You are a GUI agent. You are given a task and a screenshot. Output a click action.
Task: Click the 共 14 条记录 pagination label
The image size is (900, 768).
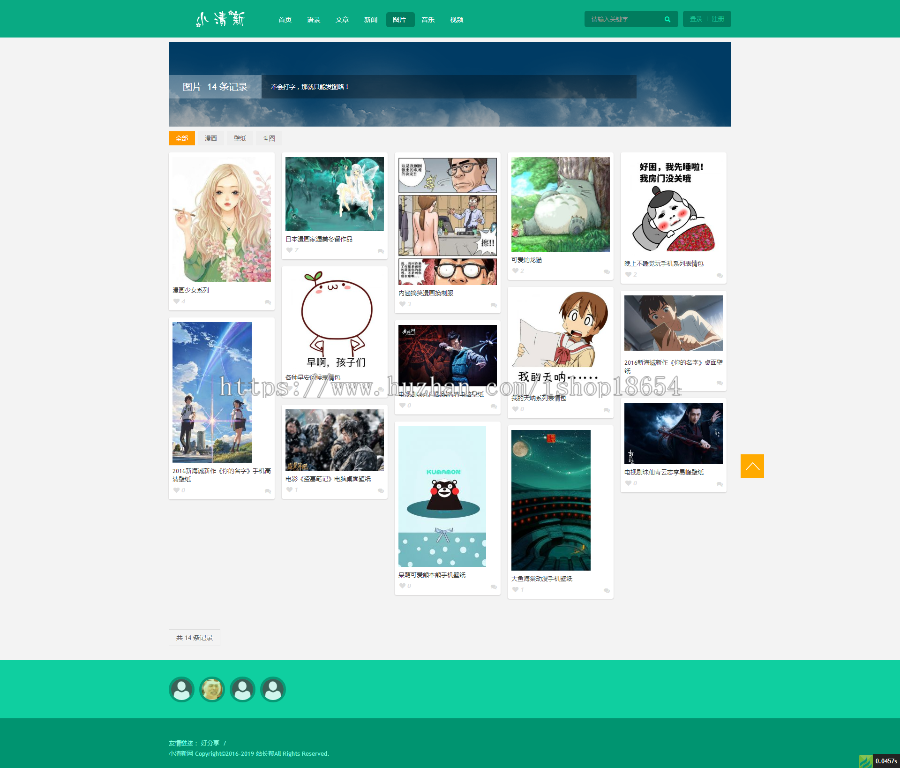(x=194, y=638)
